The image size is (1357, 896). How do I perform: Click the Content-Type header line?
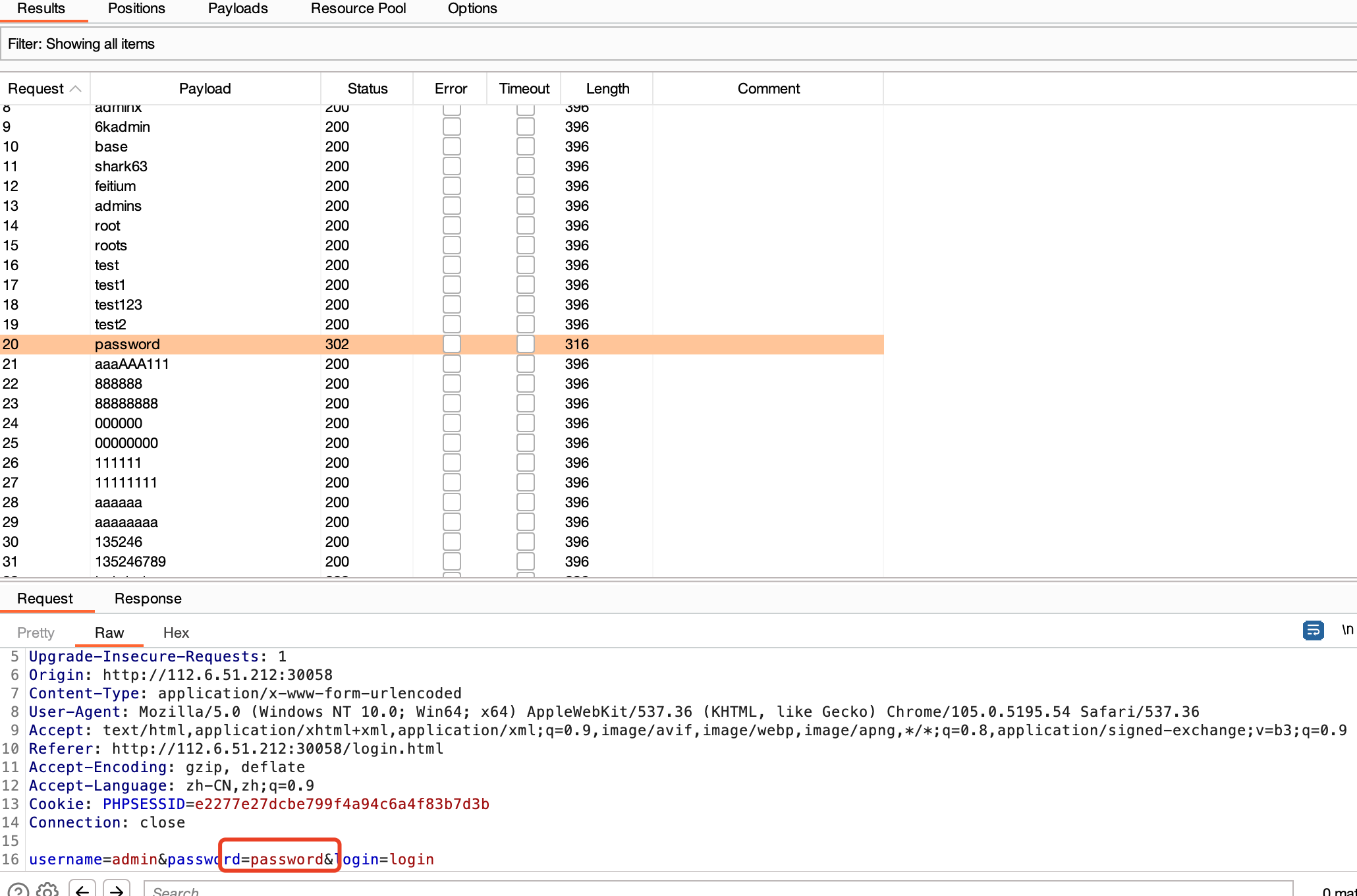pos(245,693)
